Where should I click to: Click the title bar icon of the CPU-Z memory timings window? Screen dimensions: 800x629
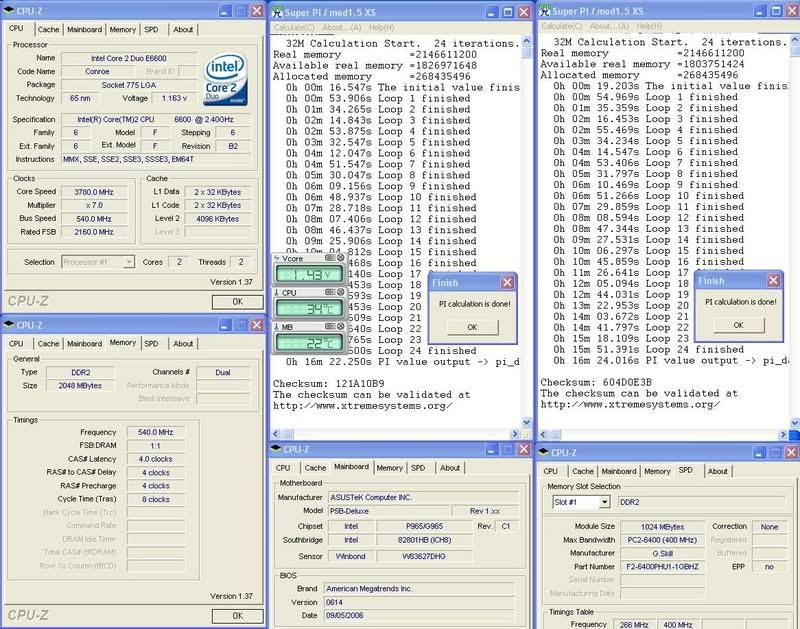pos(9,325)
